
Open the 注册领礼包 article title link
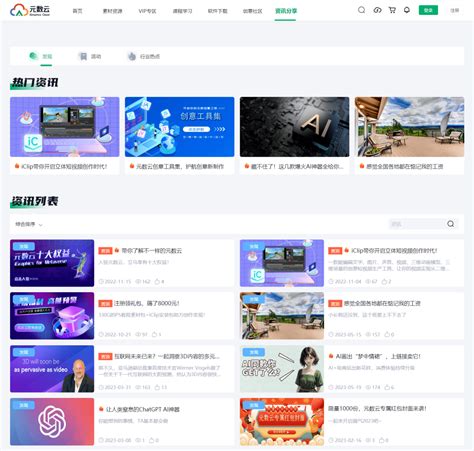pyautogui.click(x=147, y=303)
